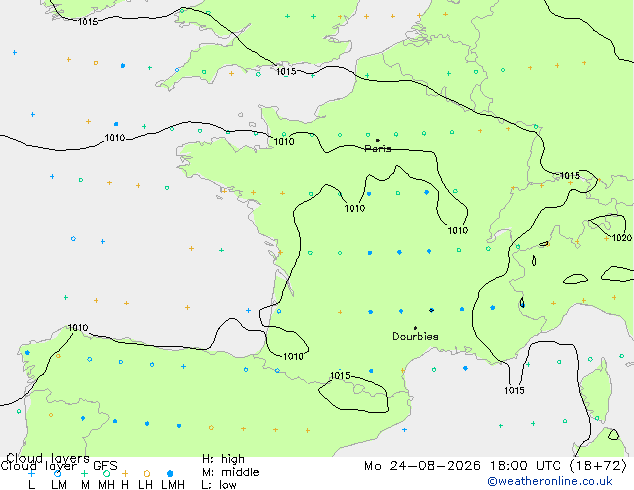The image size is (634, 490).
Task: Click the green cross legend symbol for M
Action: point(85,473)
